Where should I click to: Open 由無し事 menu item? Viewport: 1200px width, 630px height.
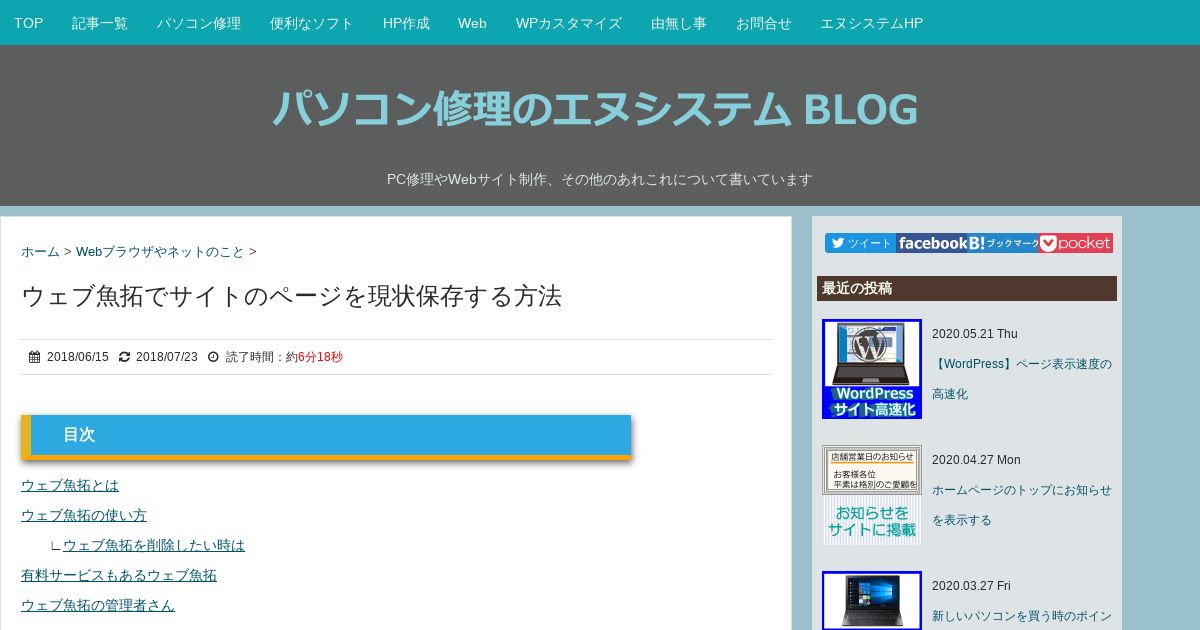pyautogui.click(x=679, y=23)
